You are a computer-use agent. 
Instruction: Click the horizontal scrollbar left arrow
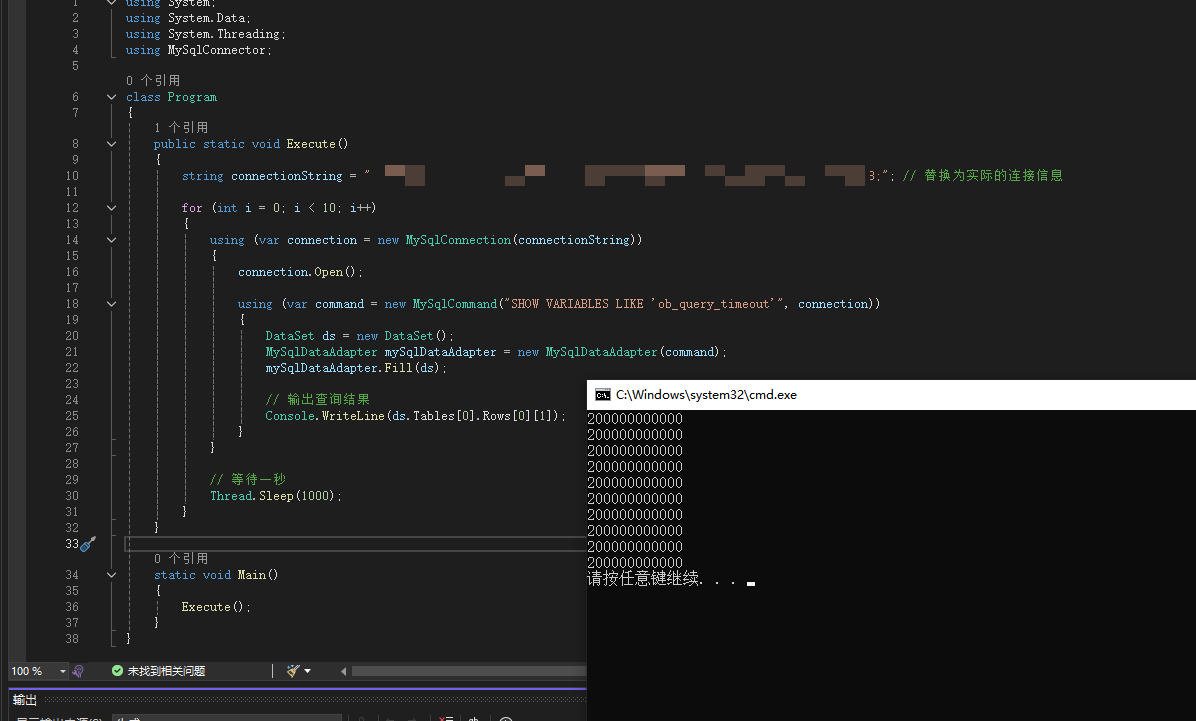pyautogui.click(x=343, y=671)
